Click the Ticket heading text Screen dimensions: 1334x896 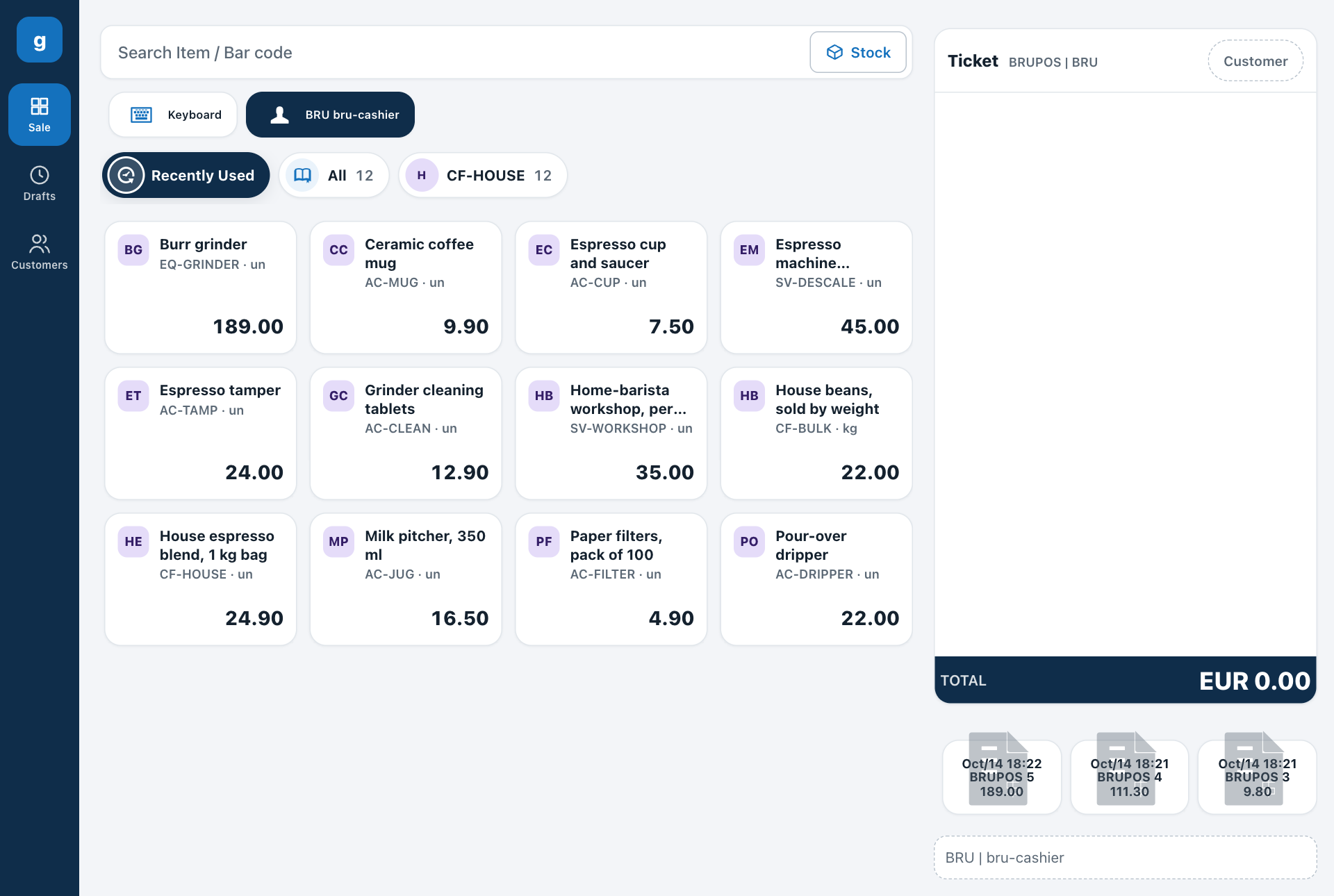coord(973,61)
